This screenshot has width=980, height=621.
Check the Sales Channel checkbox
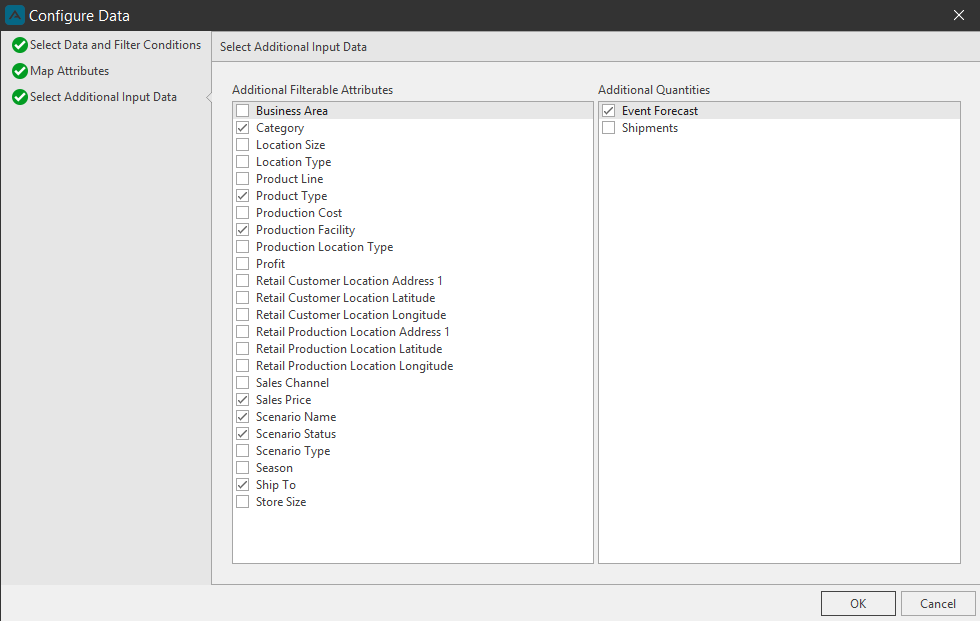[x=242, y=383]
